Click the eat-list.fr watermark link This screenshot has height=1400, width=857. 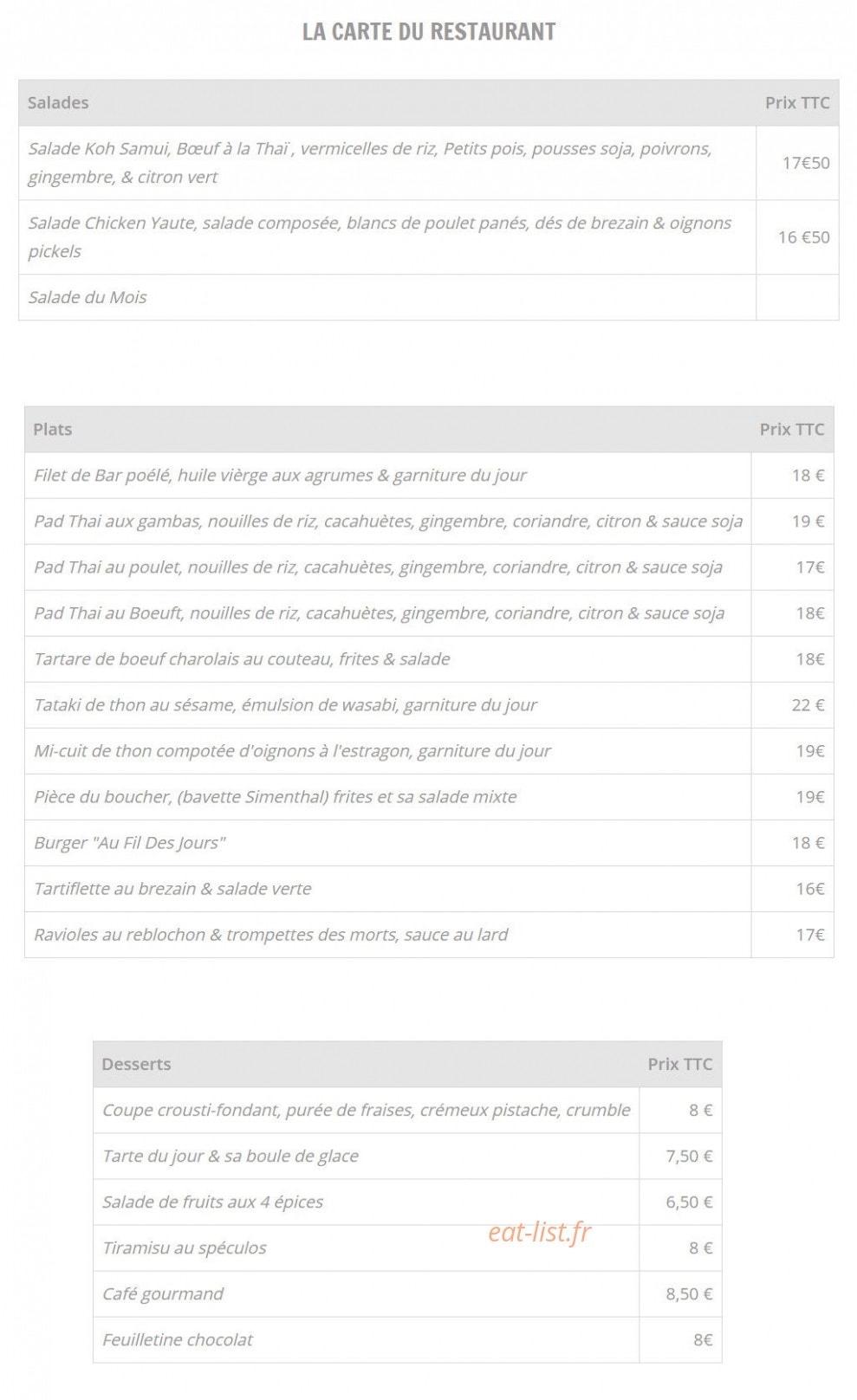(x=539, y=1232)
